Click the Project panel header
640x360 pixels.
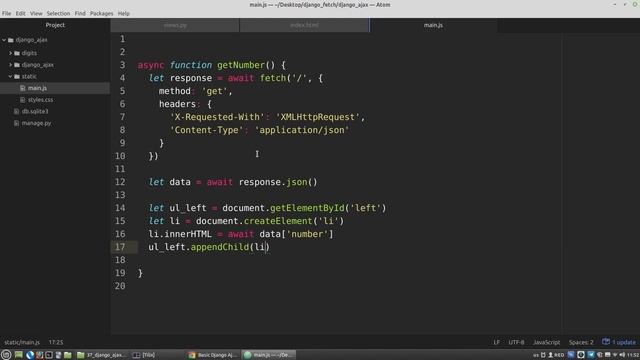[x=55, y=25]
